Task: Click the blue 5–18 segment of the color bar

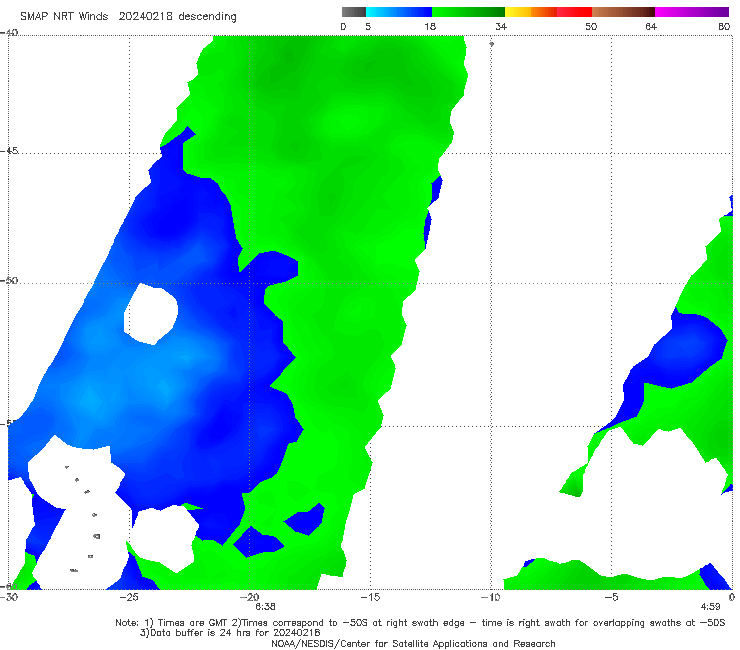Action: pos(399,12)
